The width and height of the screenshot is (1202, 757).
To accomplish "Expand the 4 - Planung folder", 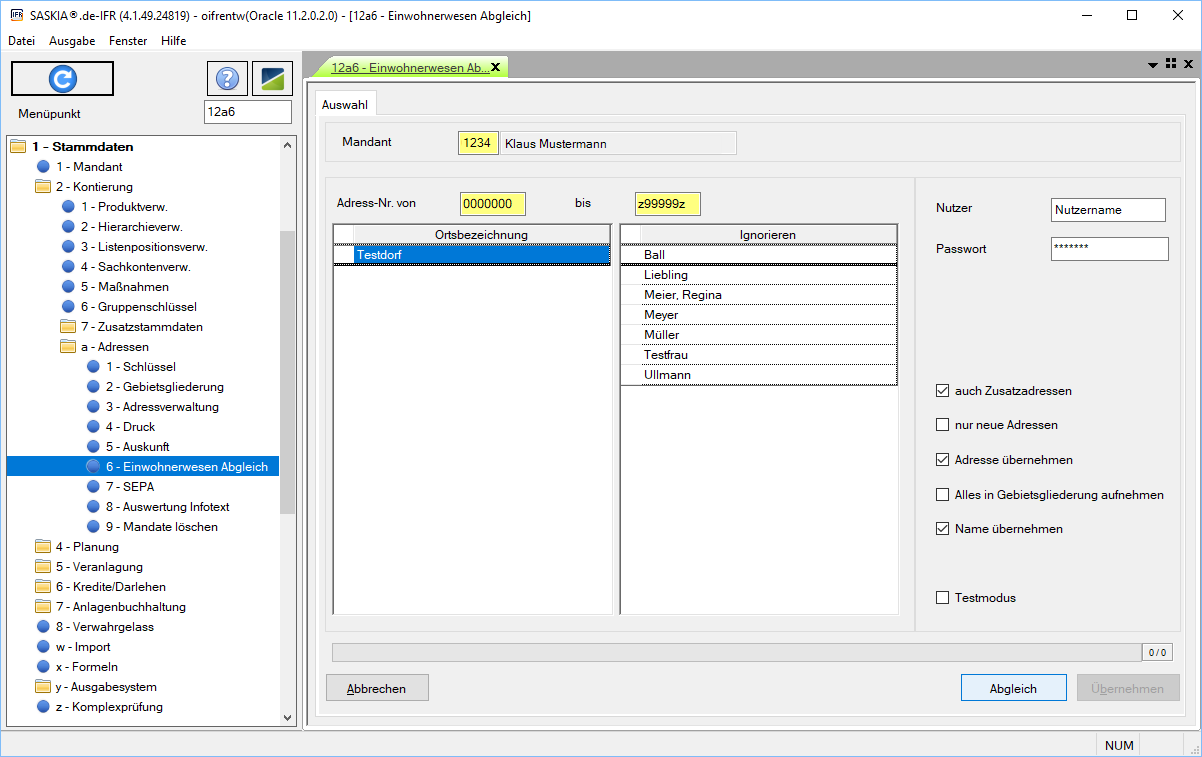I will point(43,547).
